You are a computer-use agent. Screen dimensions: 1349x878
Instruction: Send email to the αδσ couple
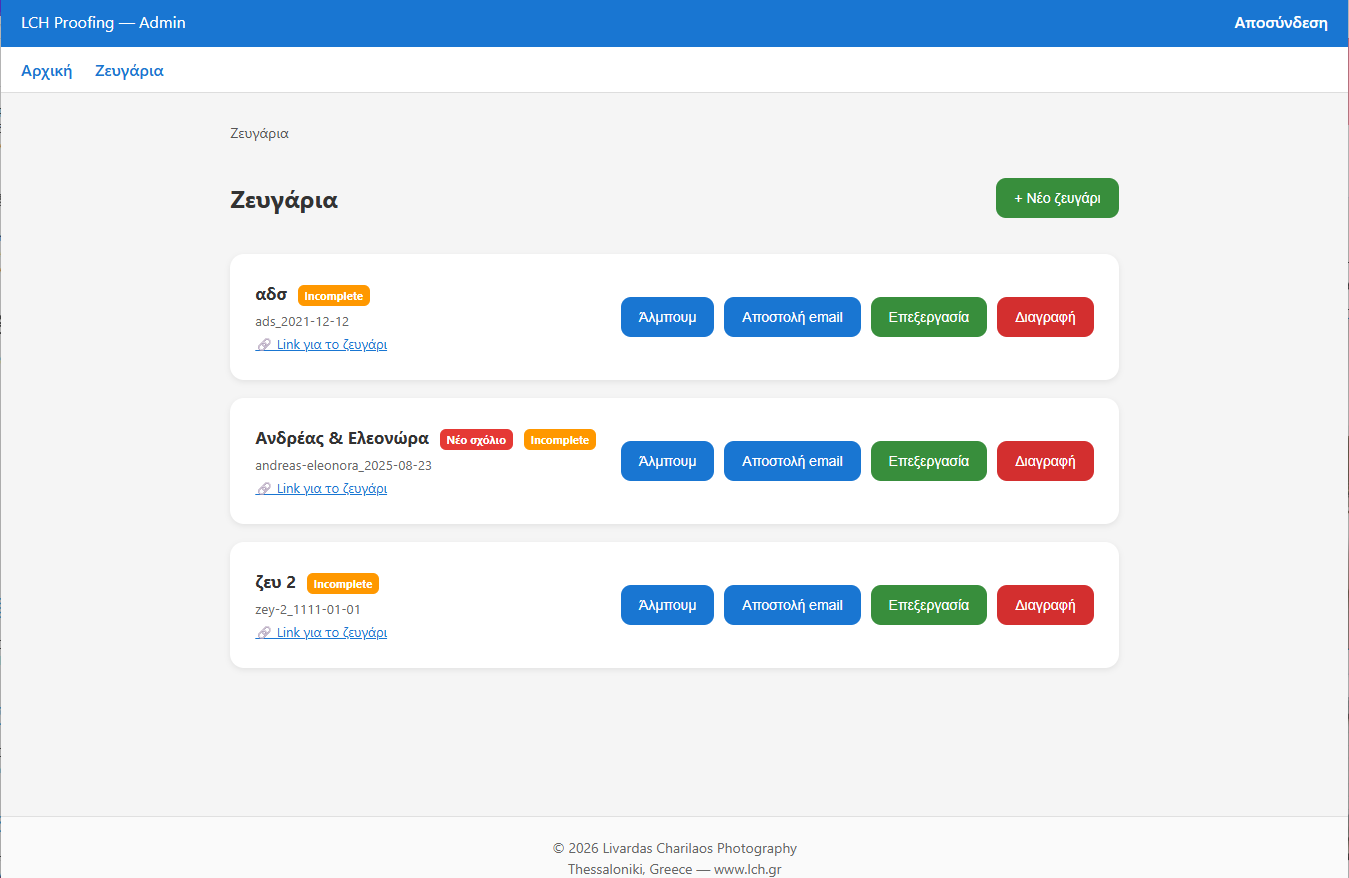[x=792, y=317]
